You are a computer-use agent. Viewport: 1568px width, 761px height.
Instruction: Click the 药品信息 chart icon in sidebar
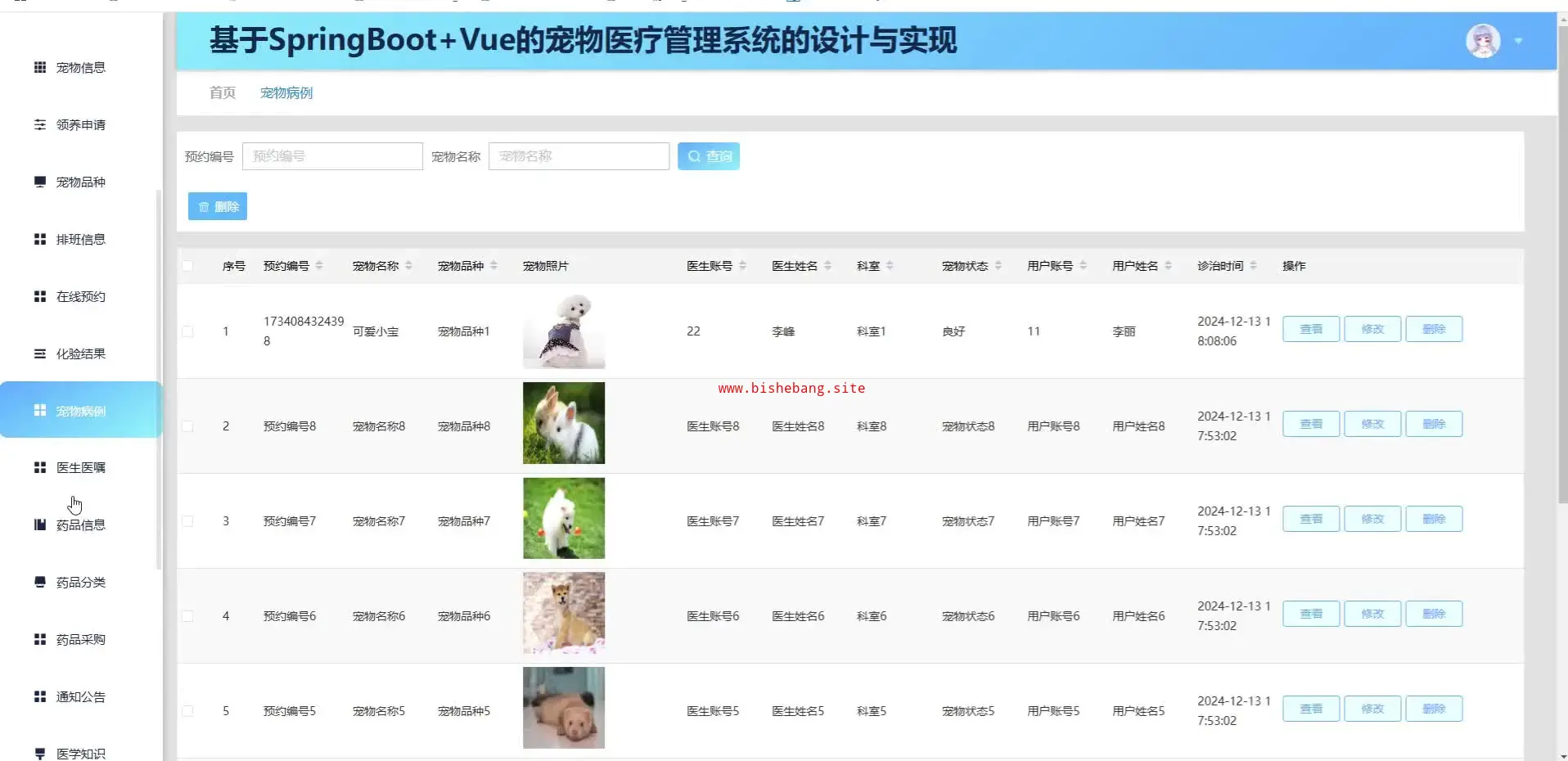click(39, 525)
